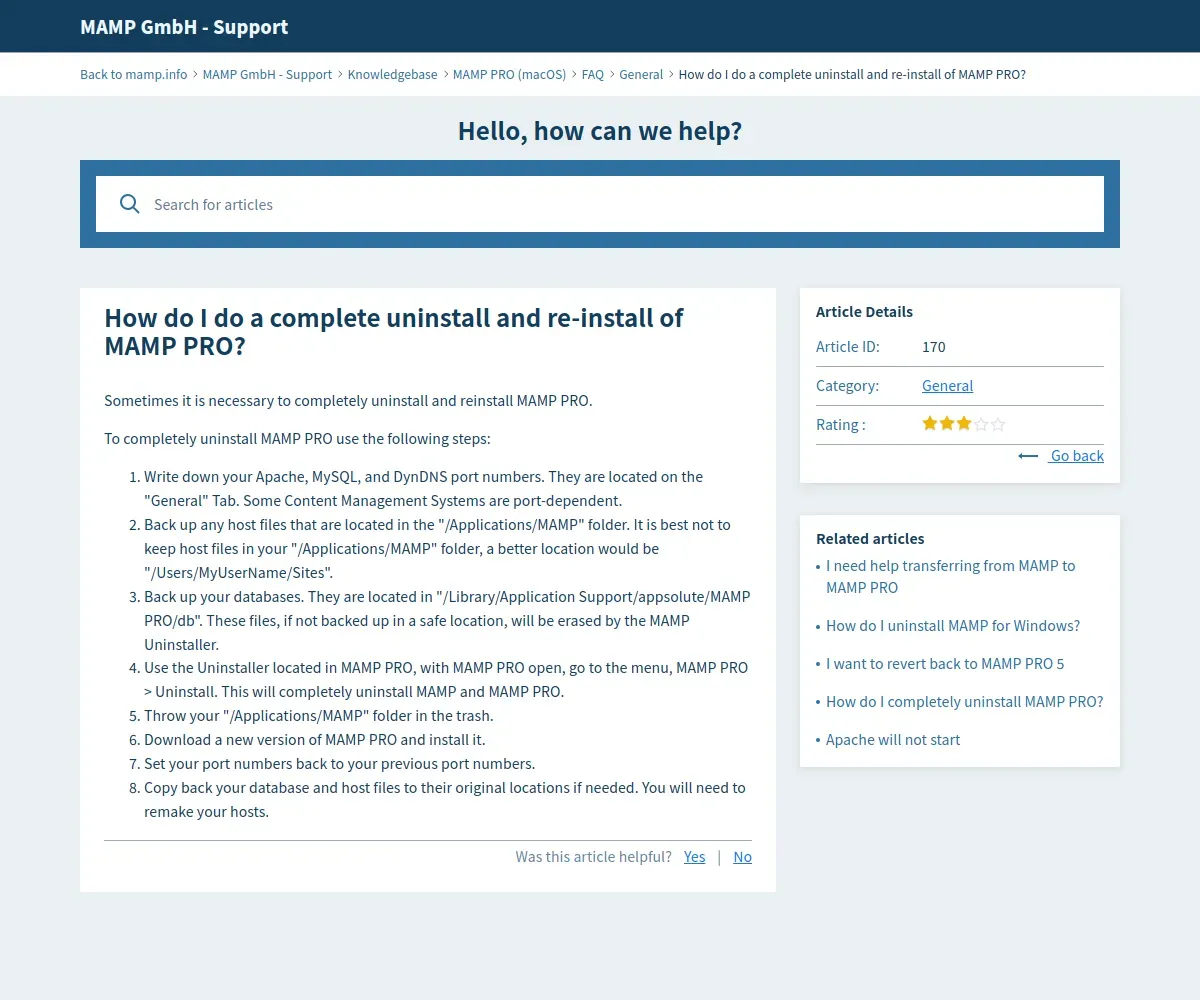This screenshot has height=1000, width=1200.
Task: Click the first rating star
Action: click(930, 424)
